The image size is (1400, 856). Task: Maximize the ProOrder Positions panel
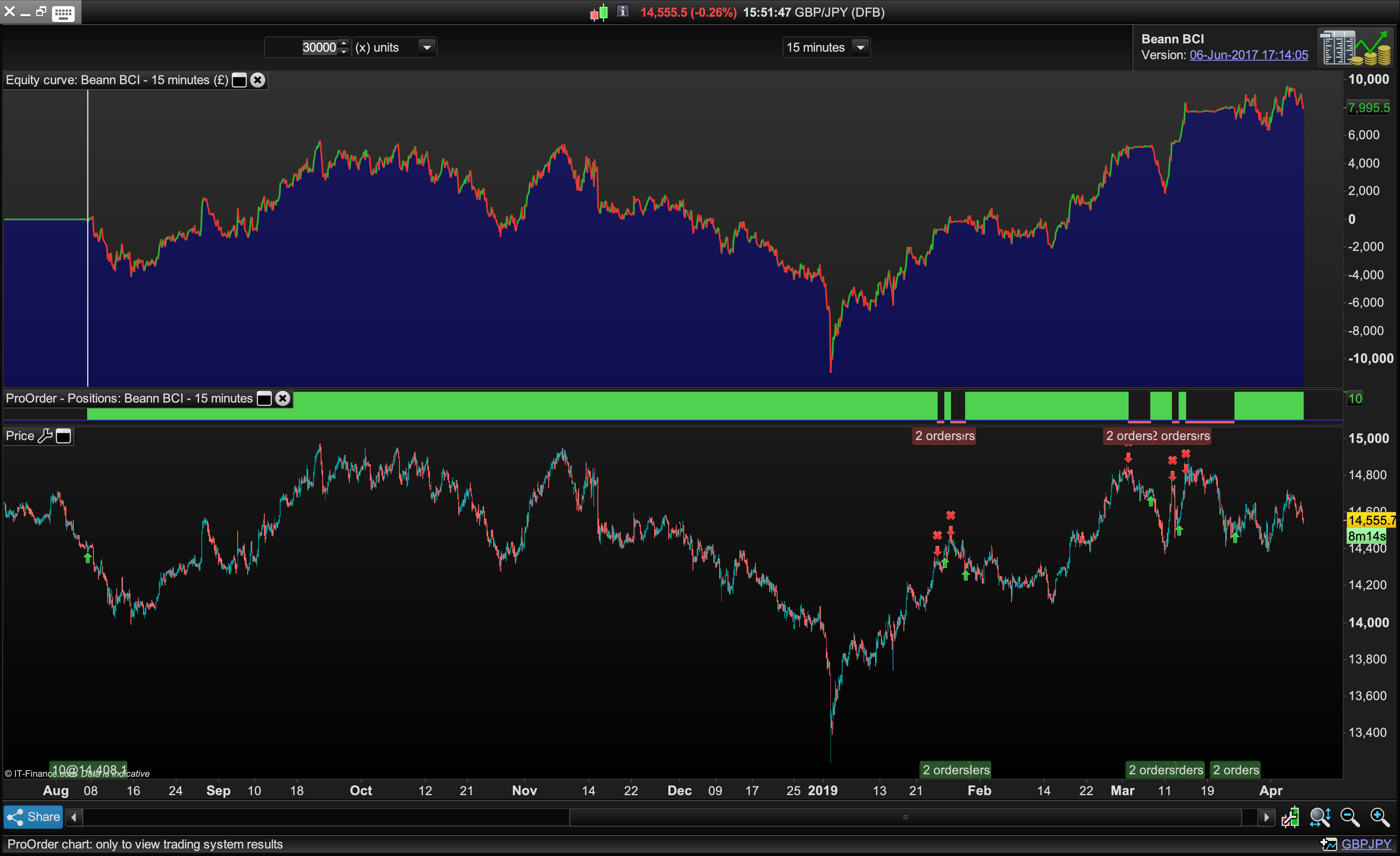(264, 399)
